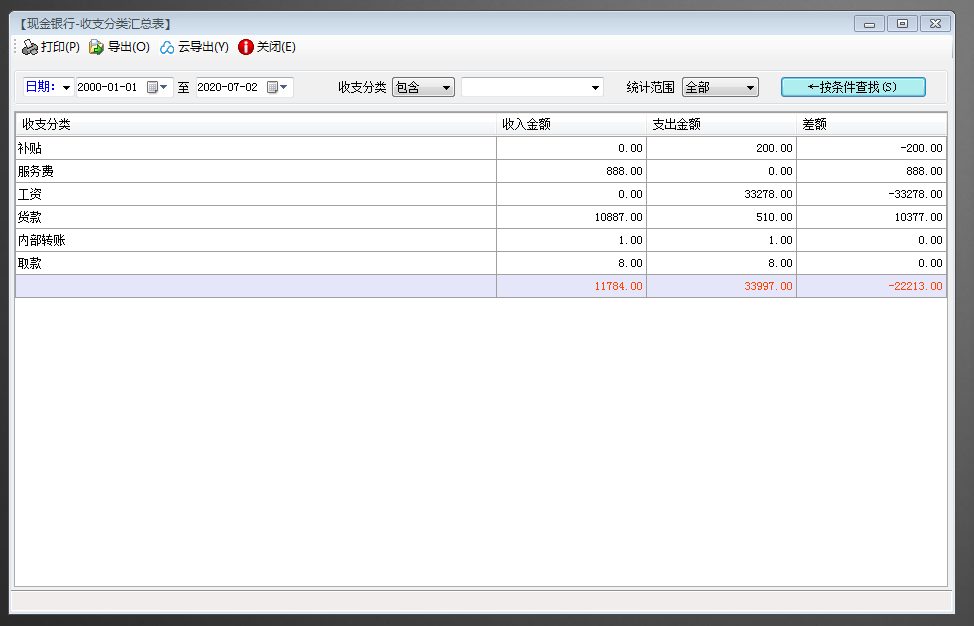
Task: Click the 按条件查找(S) search button
Action: tap(853, 87)
